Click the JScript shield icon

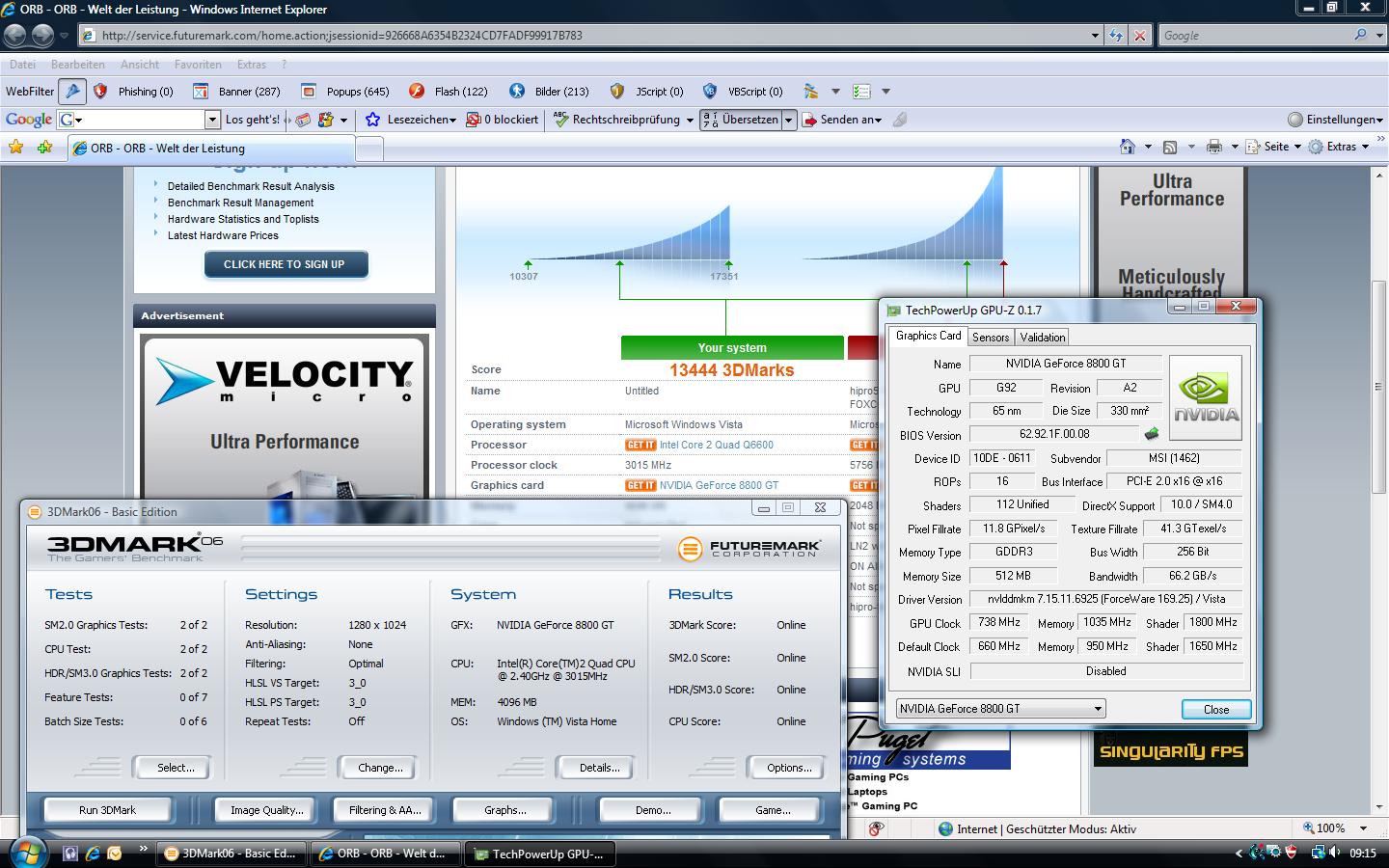[x=617, y=92]
